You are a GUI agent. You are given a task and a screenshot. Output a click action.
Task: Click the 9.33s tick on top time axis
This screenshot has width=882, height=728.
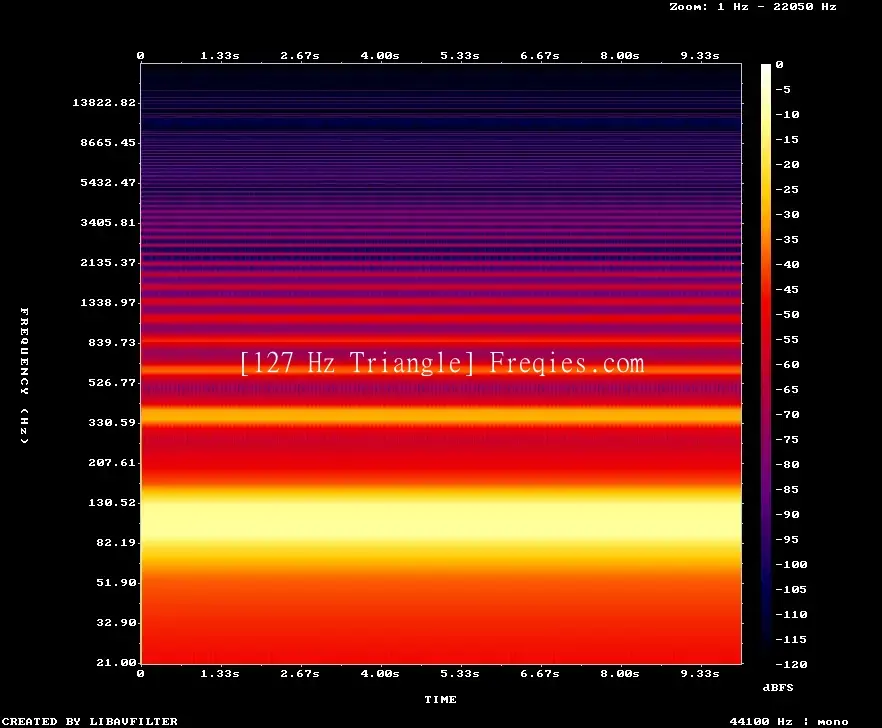click(x=700, y=55)
